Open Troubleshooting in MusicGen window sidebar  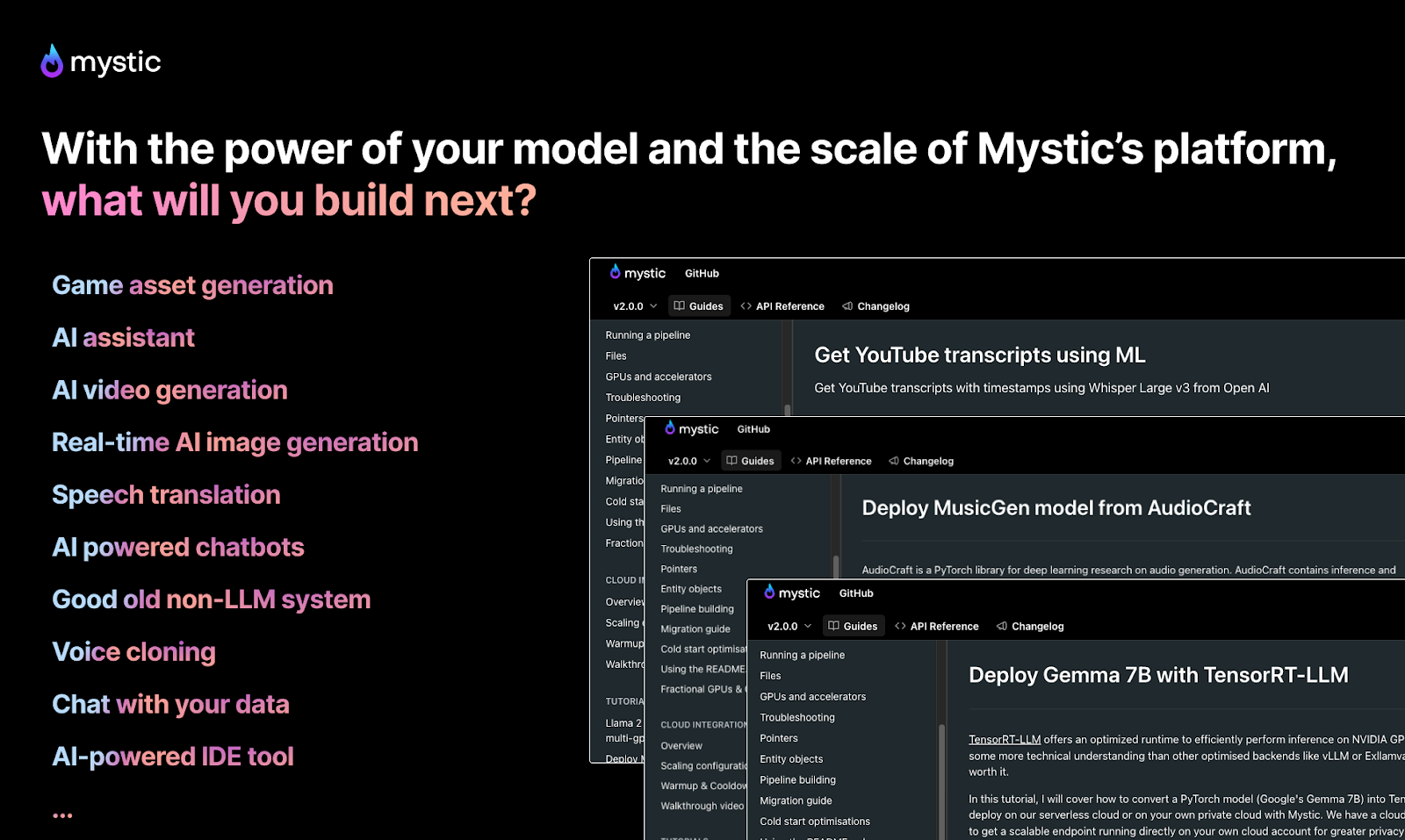696,549
